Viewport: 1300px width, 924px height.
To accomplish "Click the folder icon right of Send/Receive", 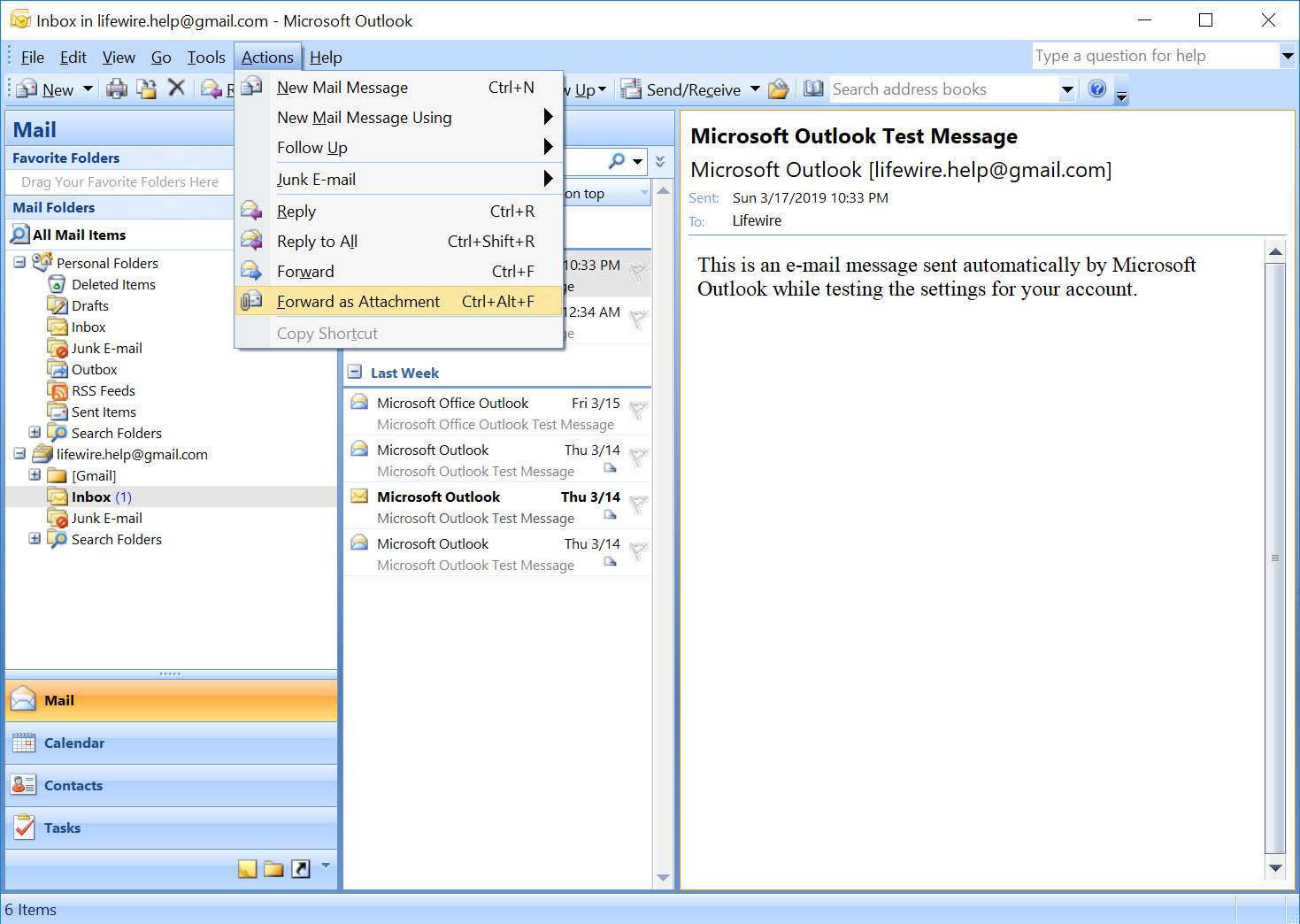I will pyautogui.click(x=778, y=89).
